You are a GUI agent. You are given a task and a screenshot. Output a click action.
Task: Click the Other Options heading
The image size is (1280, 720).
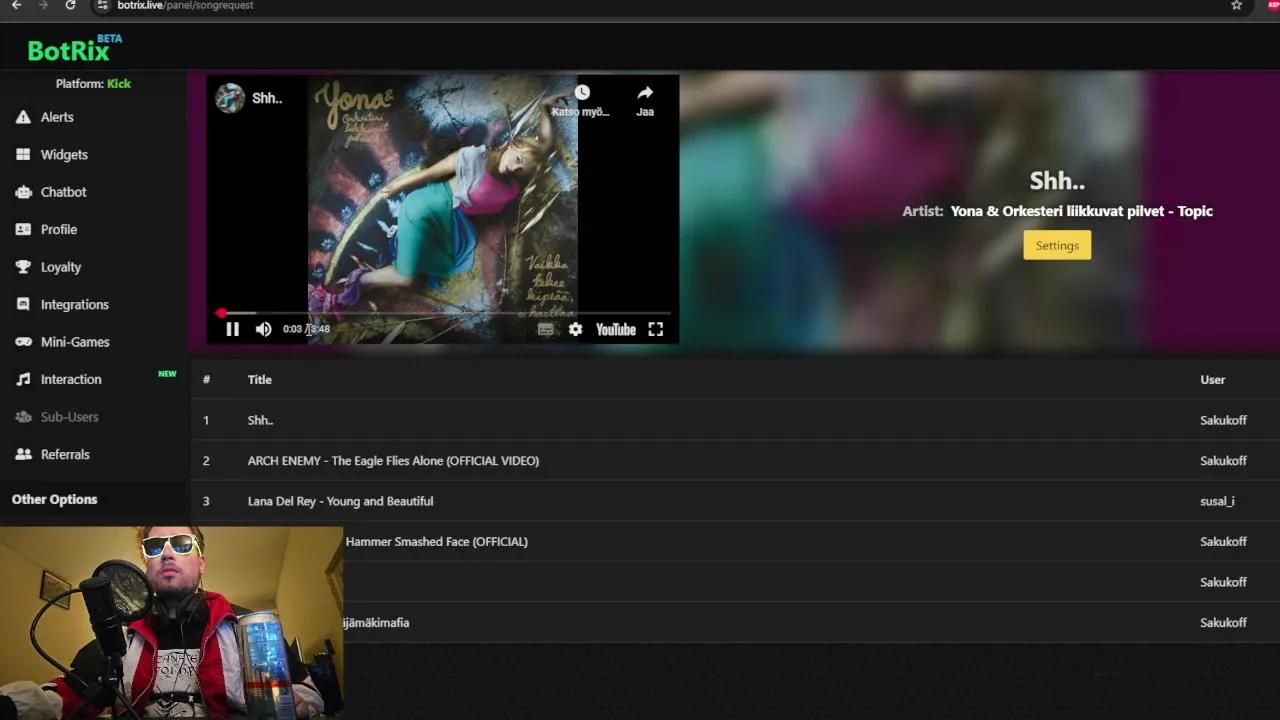[54, 499]
